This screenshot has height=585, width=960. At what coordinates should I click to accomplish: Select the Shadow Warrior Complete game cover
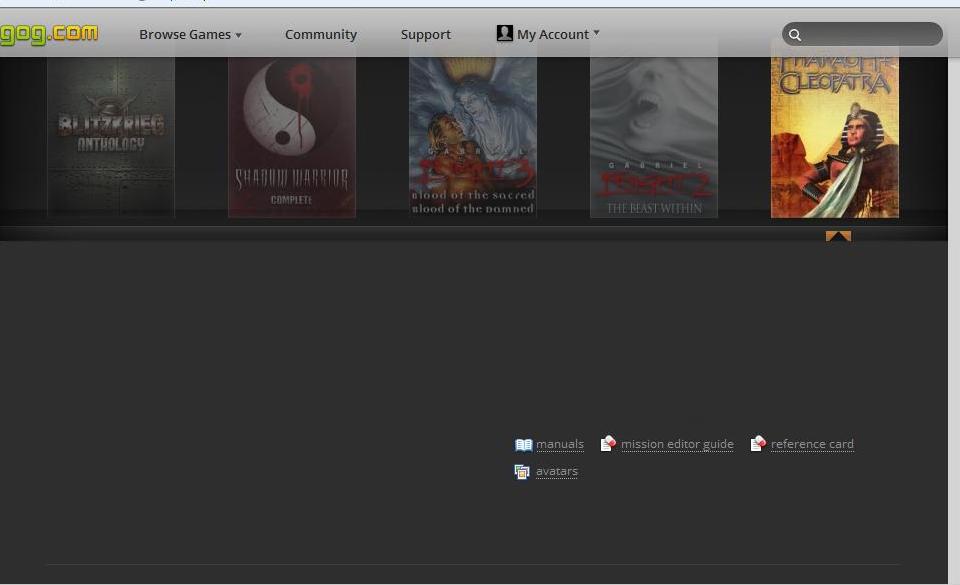[x=292, y=137]
